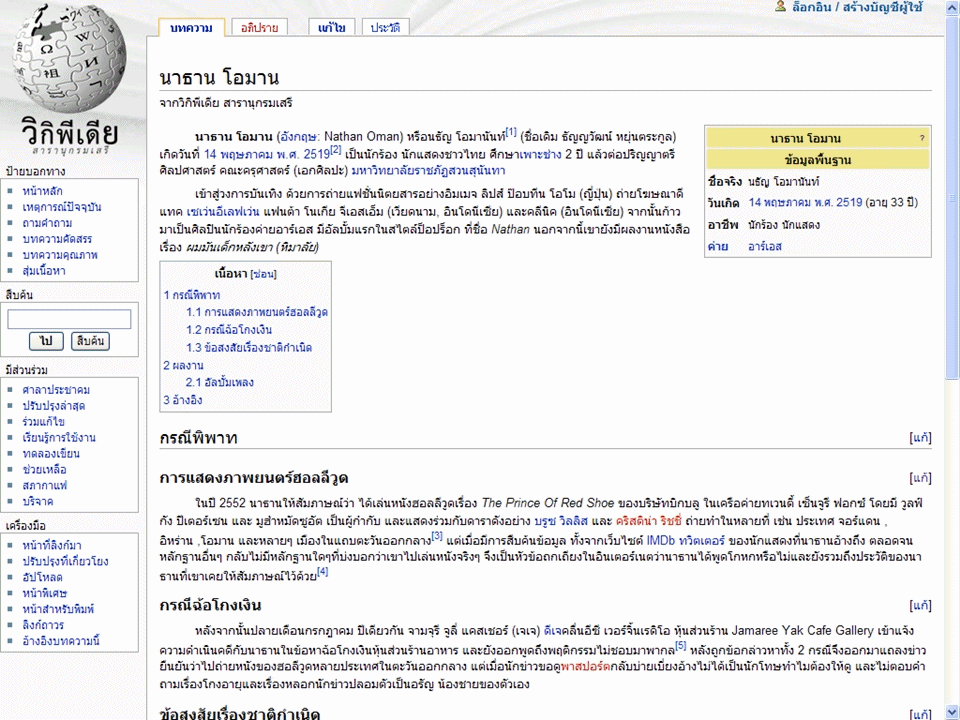Click the user icon beside ล็อกอิน
This screenshot has width=960, height=720.
click(x=781, y=7)
